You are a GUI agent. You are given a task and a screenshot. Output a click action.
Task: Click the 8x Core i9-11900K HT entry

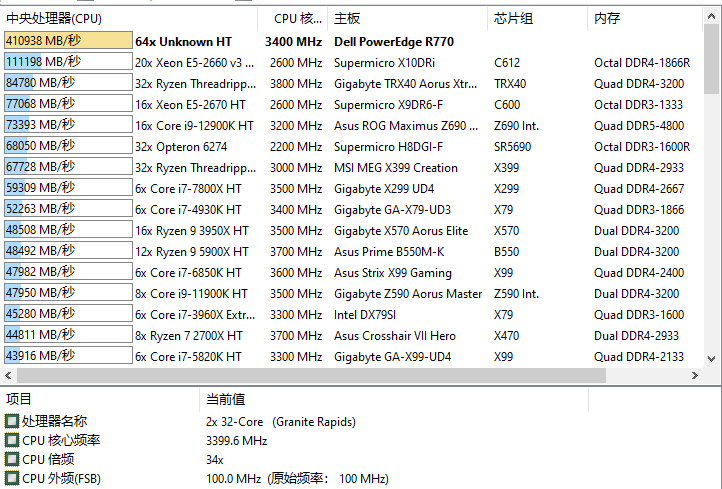tap(191, 294)
